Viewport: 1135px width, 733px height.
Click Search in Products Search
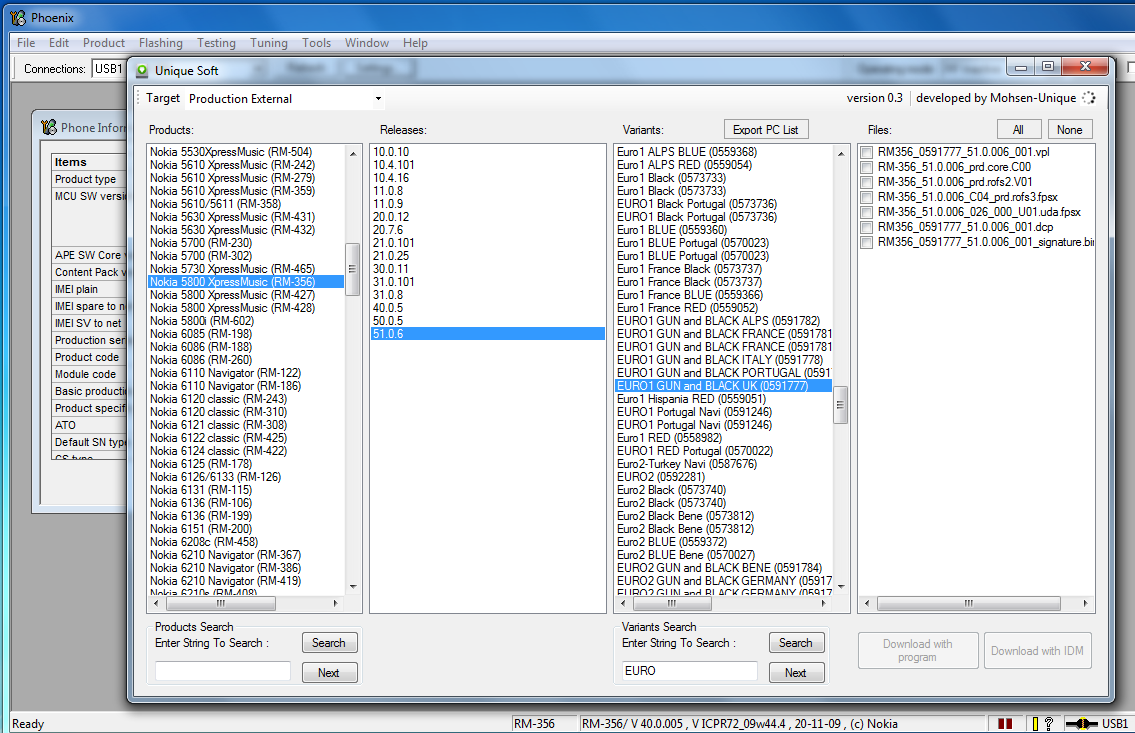(x=329, y=643)
